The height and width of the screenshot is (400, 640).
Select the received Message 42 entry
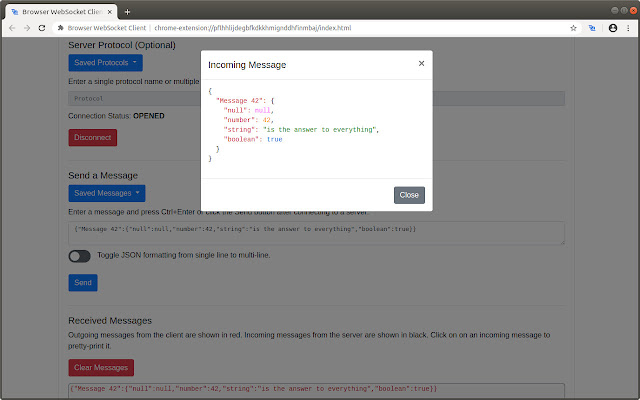(x=254, y=388)
